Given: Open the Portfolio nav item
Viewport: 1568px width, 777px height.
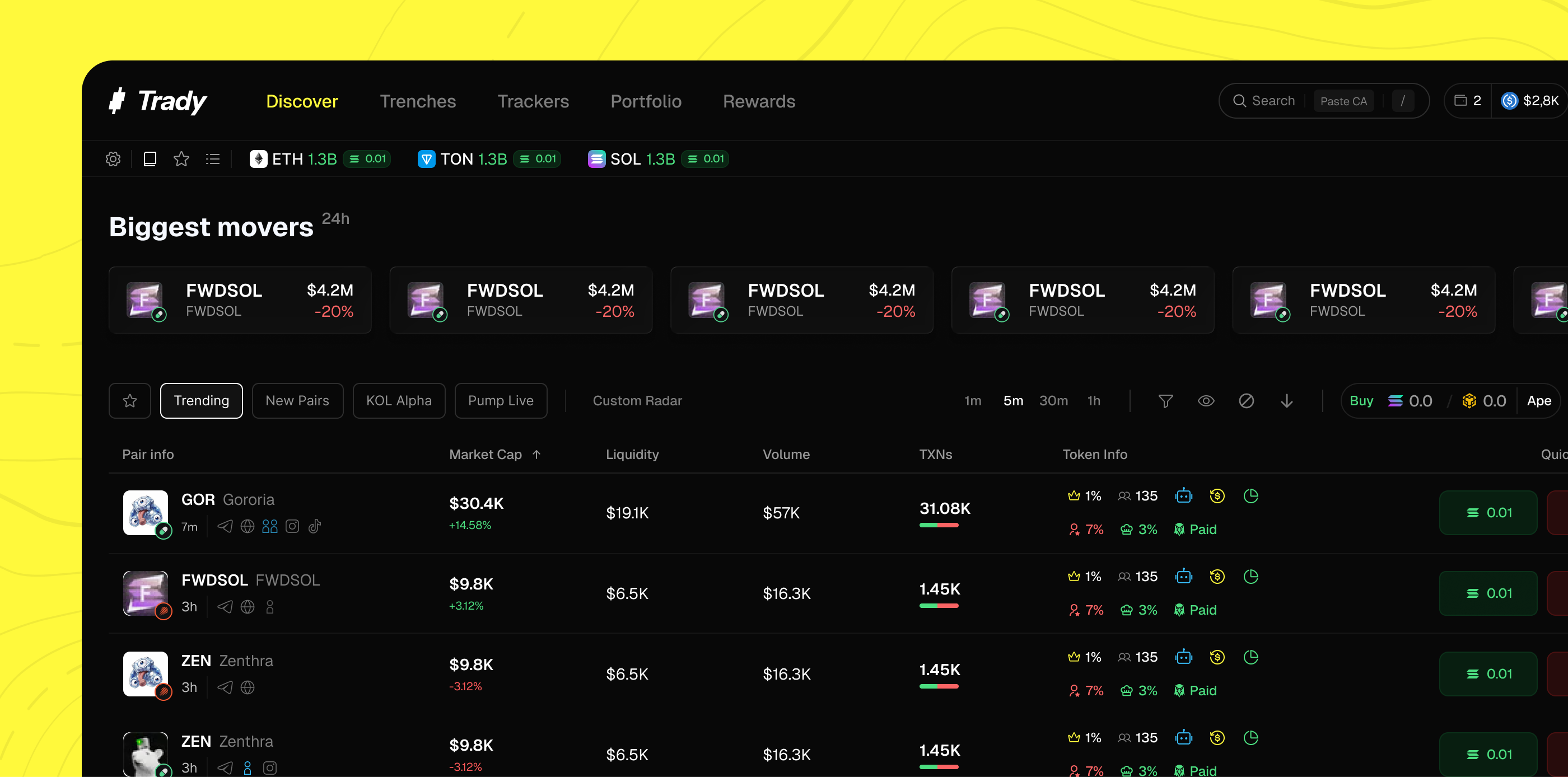Looking at the screenshot, I should pyautogui.click(x=646, y=101).
